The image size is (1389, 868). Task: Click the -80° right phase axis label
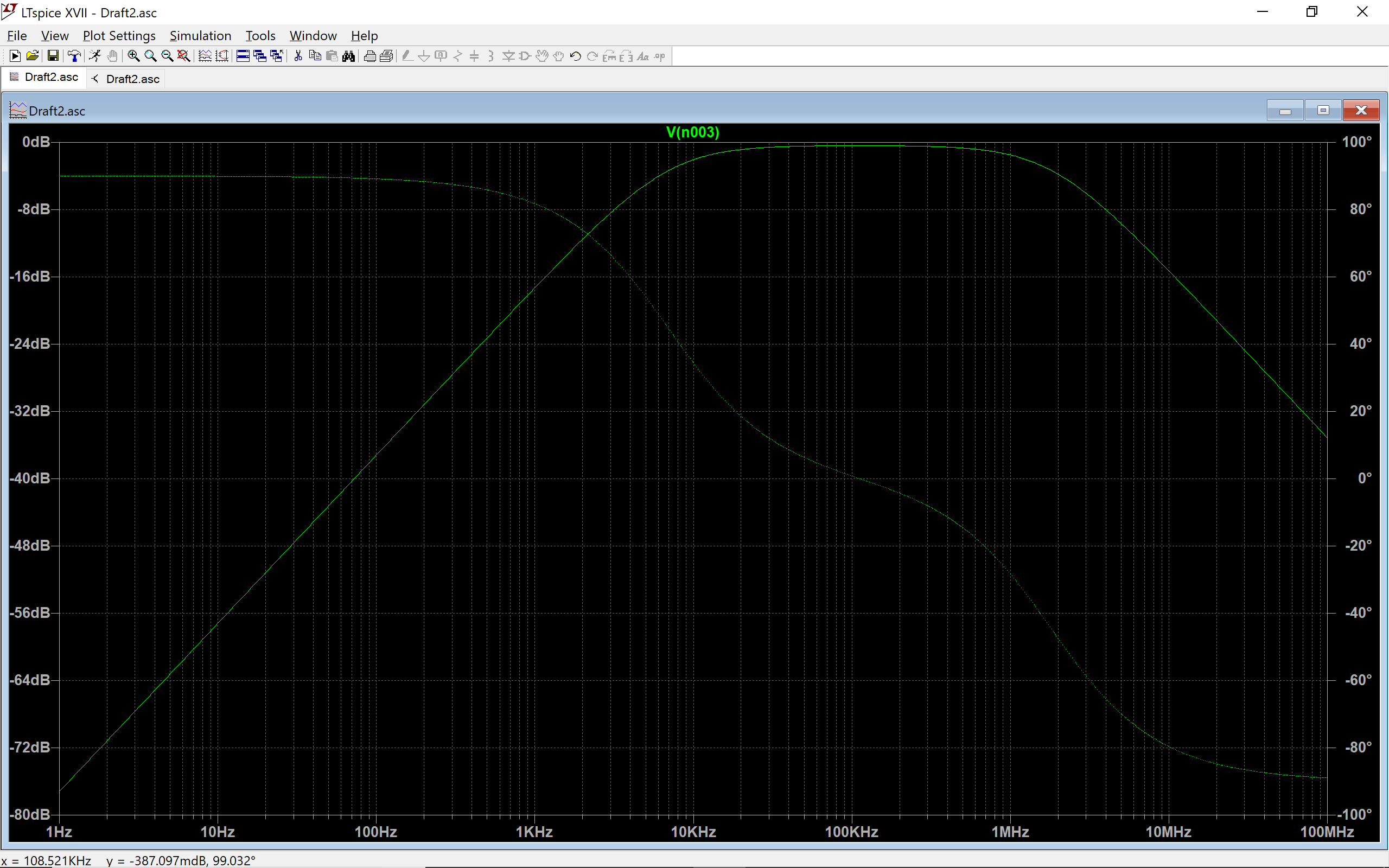(1358, 747)
